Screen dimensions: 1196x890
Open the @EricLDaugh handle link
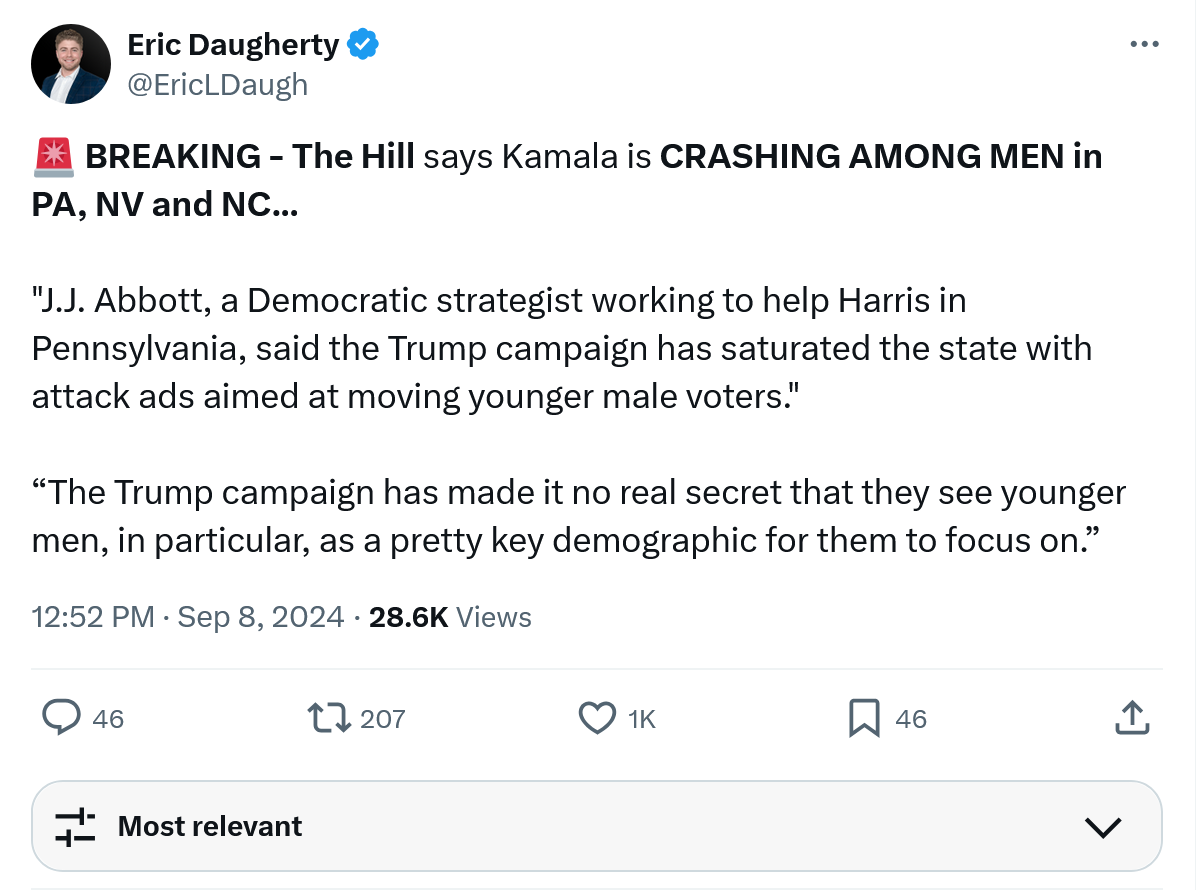[x=217, y=85]
